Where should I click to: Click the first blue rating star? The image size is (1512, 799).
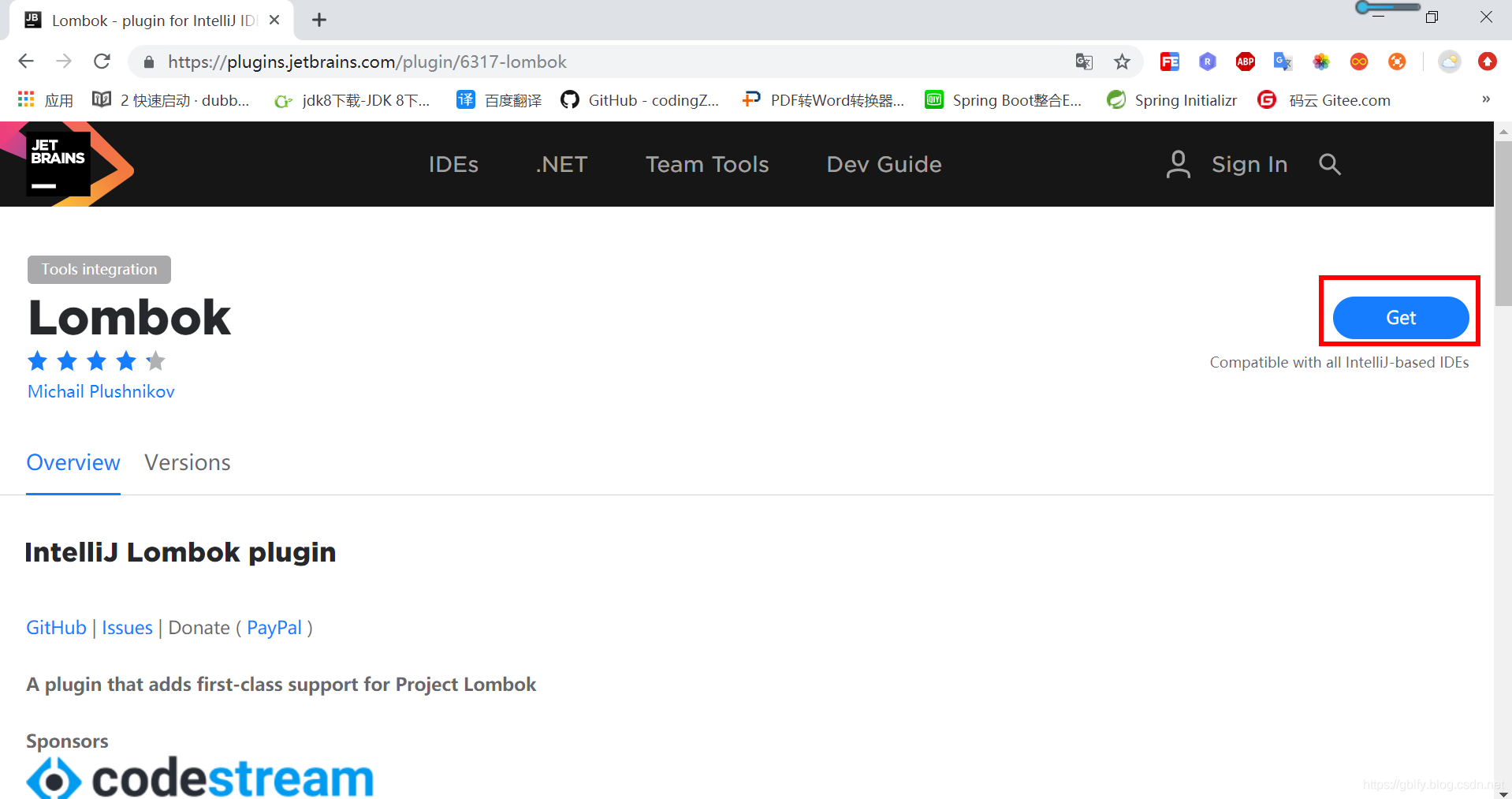[x=37, y=360]
